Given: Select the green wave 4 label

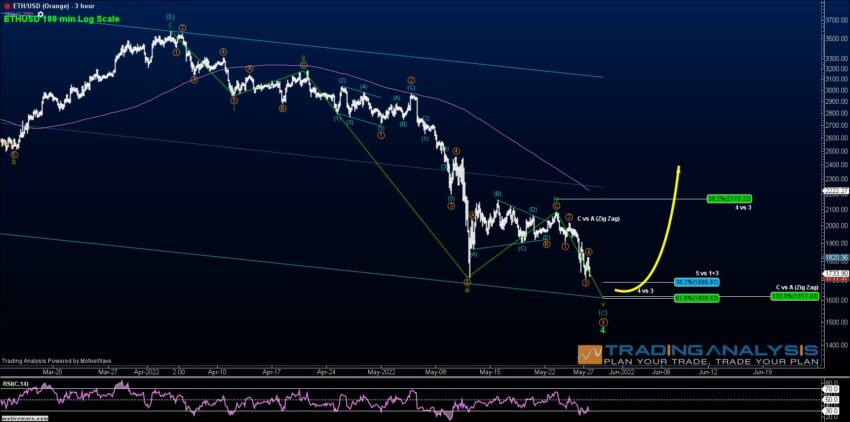Looking at the screenshot, I should 602,330.
